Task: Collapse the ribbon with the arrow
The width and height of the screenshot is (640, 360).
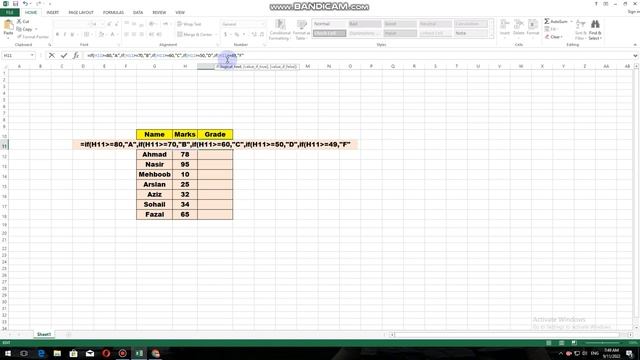Action: (x=635, y=44)
